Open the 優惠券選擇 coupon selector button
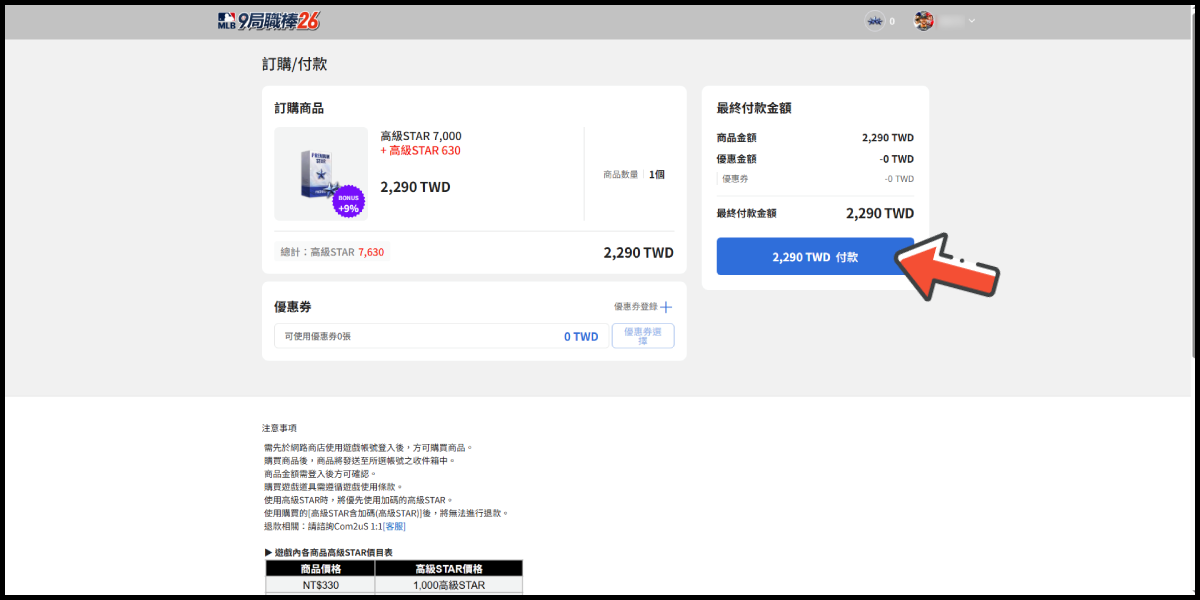This screenshot has height=600, width=1200. pos(642,336)
